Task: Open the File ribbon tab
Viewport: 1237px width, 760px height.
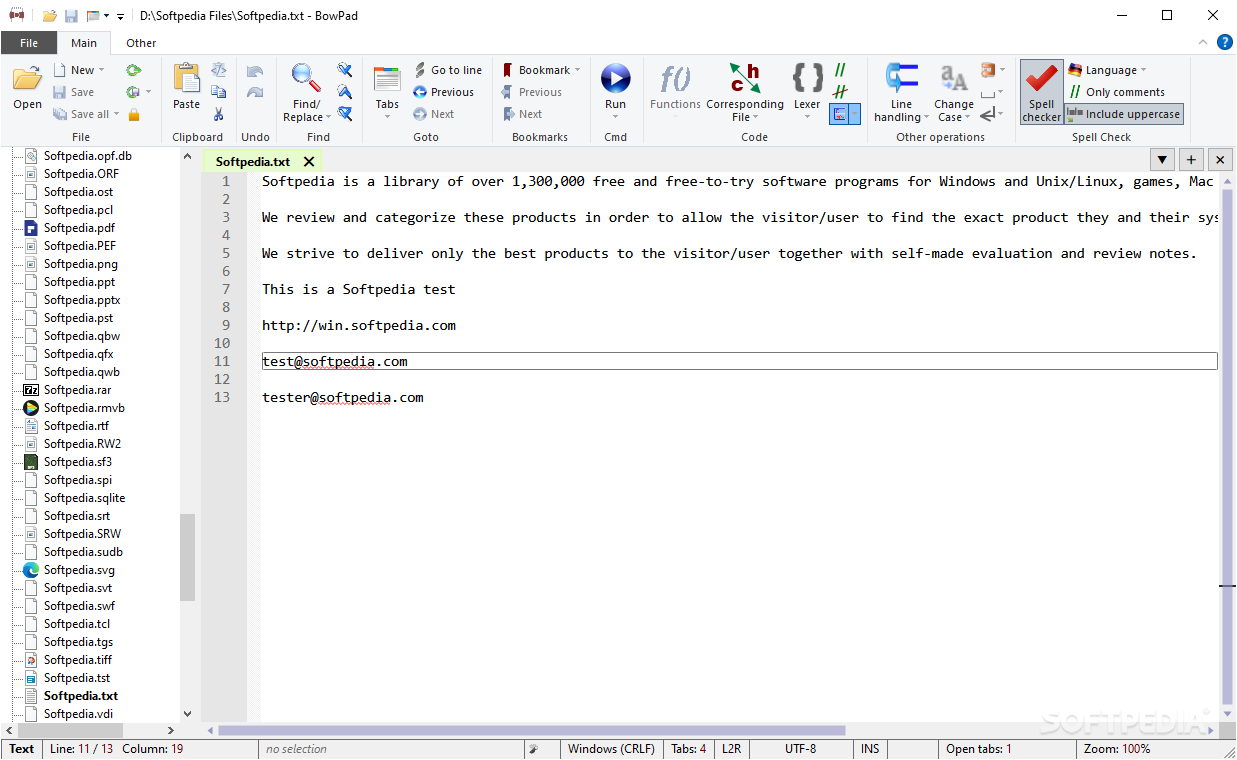Action: (x=29, y=43)
